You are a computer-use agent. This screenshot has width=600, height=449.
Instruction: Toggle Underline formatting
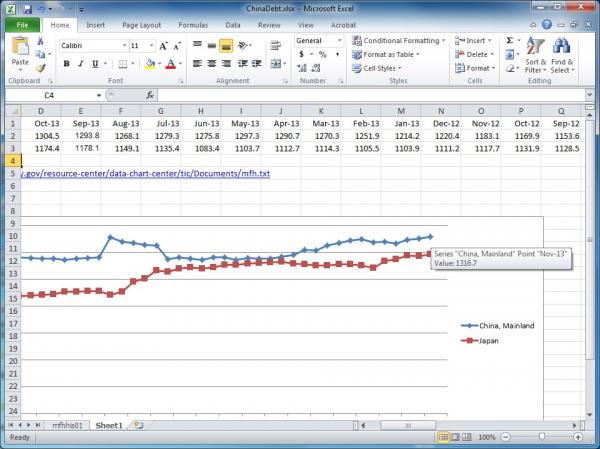(x=96, y=64)
